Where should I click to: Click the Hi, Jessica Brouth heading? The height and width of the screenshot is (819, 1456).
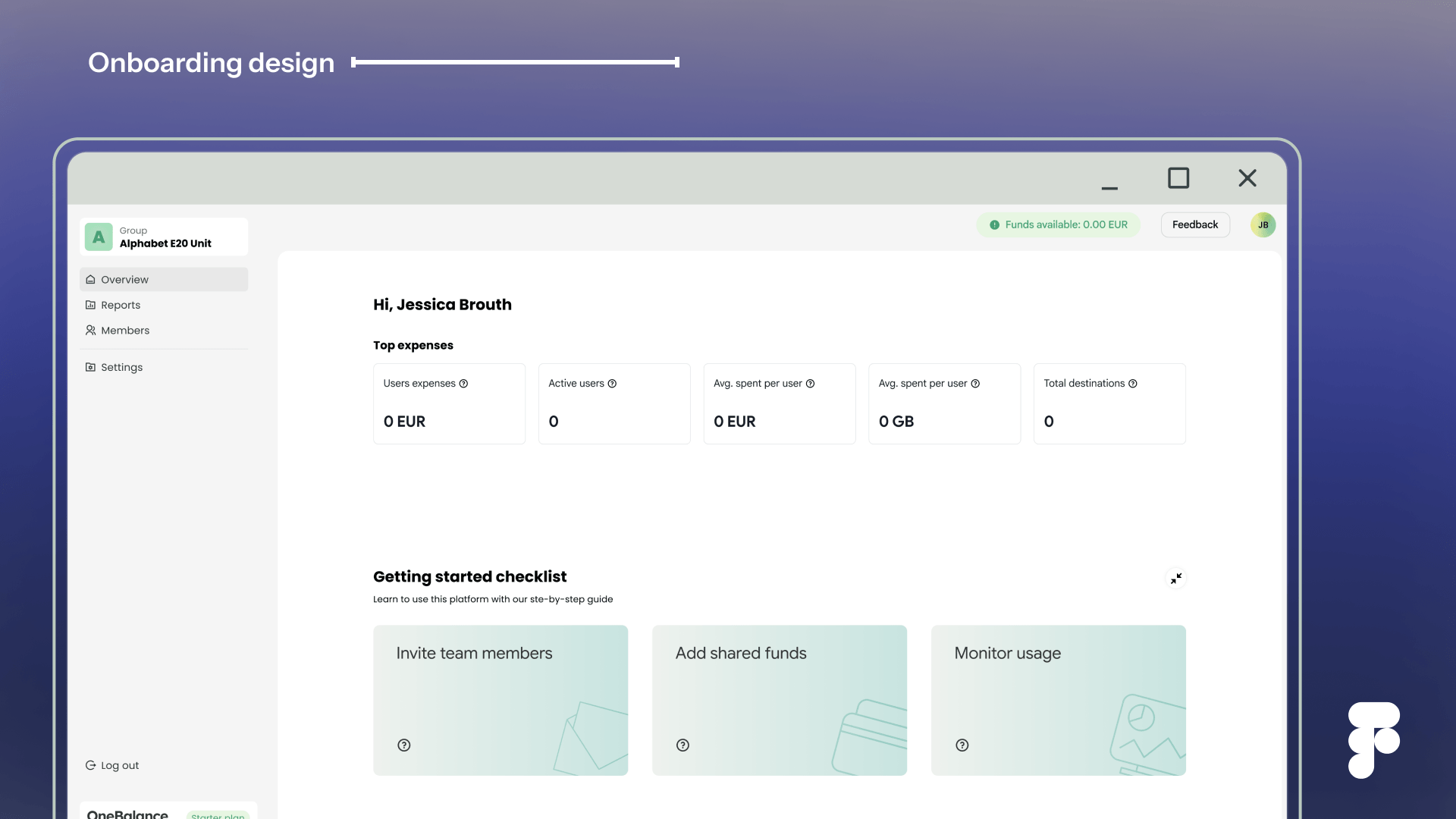coord(442,305)
